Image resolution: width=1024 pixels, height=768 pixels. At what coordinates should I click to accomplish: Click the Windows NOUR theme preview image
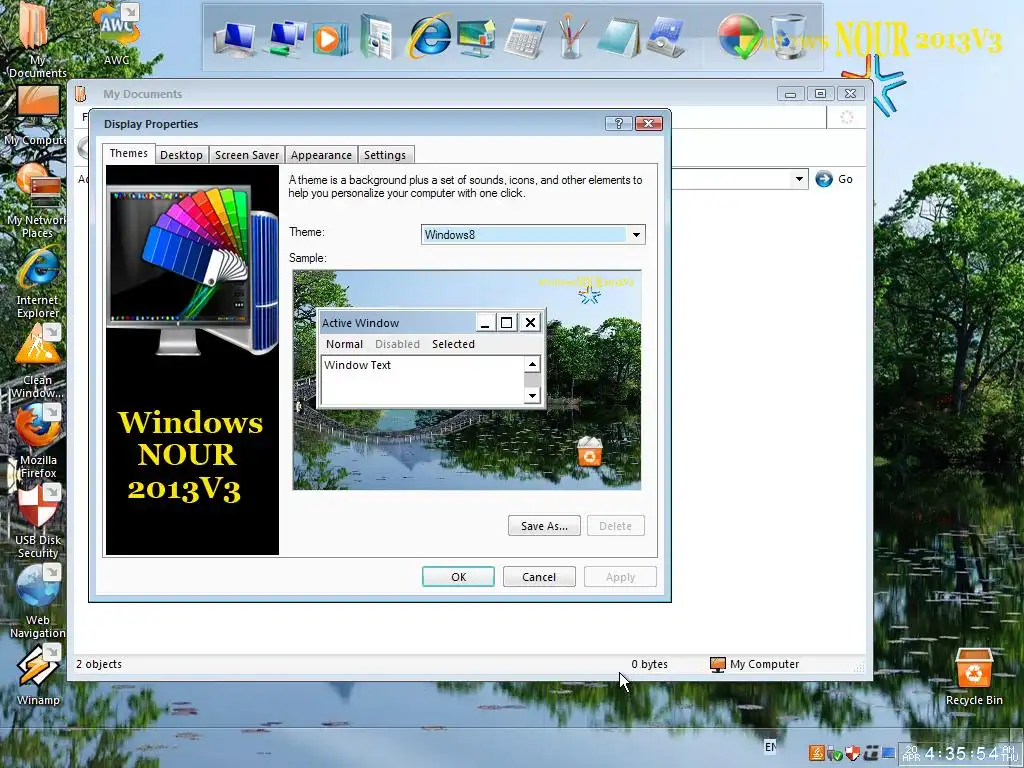pos(193,360)
